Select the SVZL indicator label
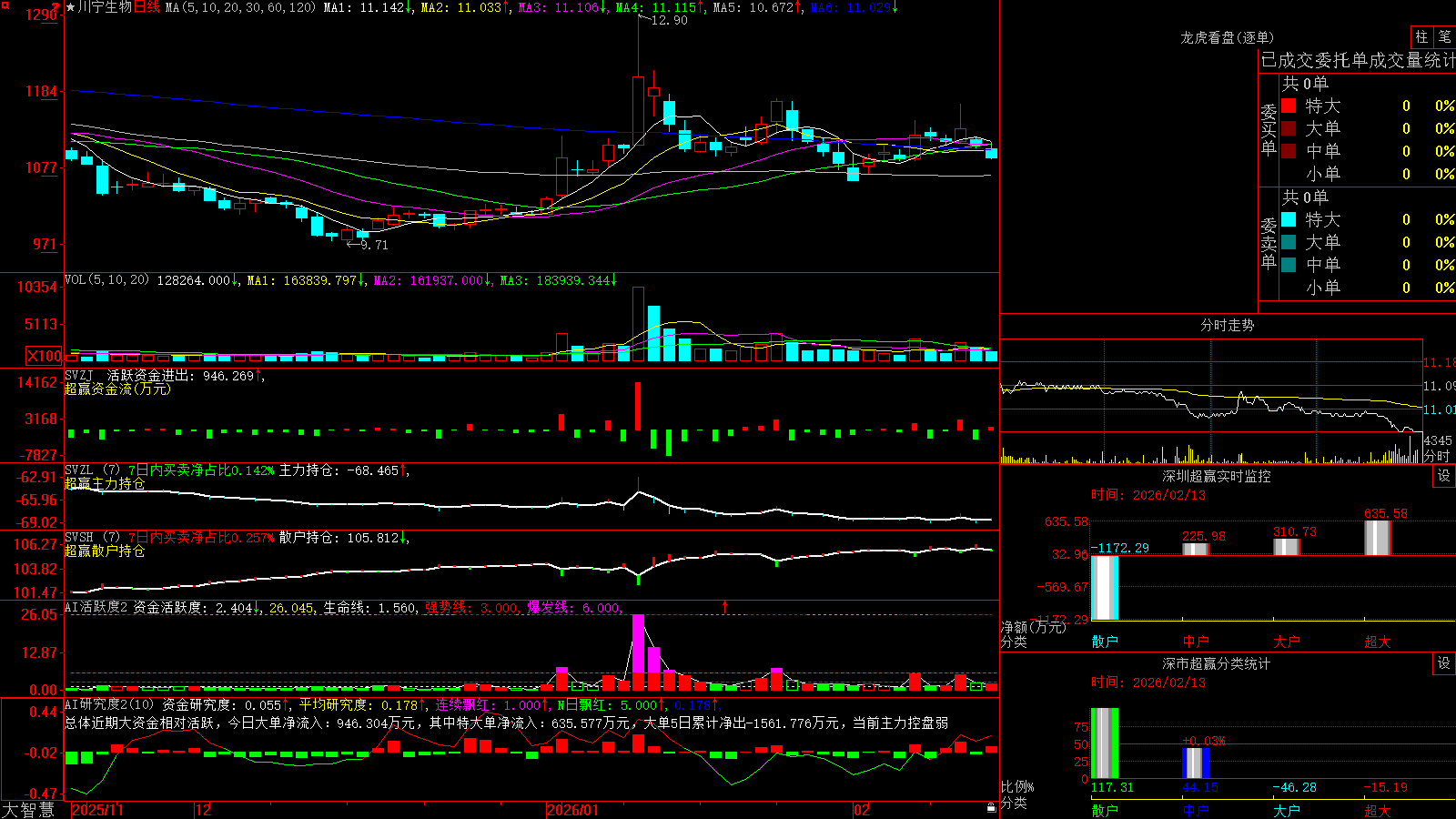This screenshot has height=819, width=1456. (79, 470)
